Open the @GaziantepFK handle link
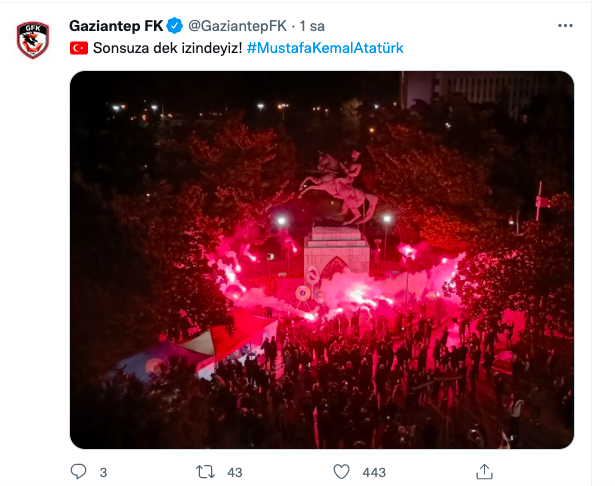 tap(238, 26)
